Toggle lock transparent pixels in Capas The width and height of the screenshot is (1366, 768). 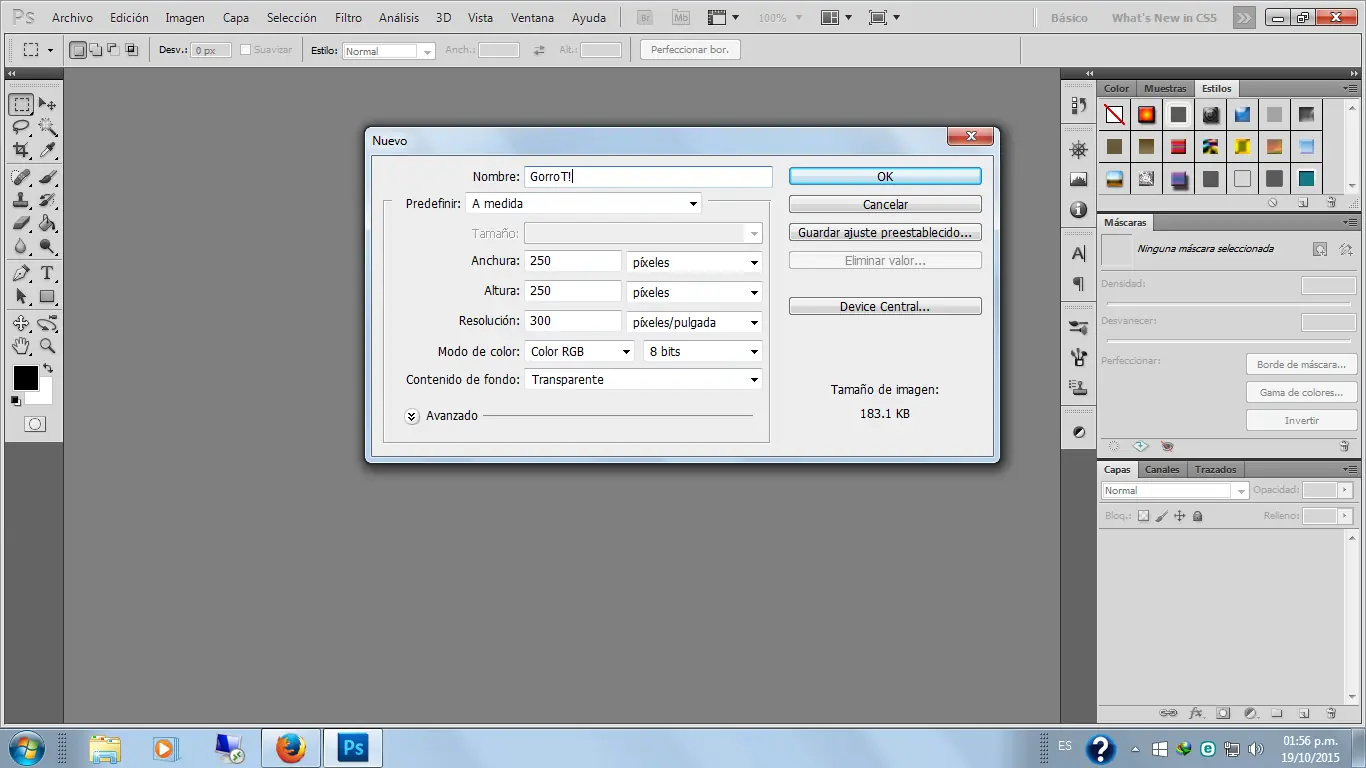pos(1144,516)
